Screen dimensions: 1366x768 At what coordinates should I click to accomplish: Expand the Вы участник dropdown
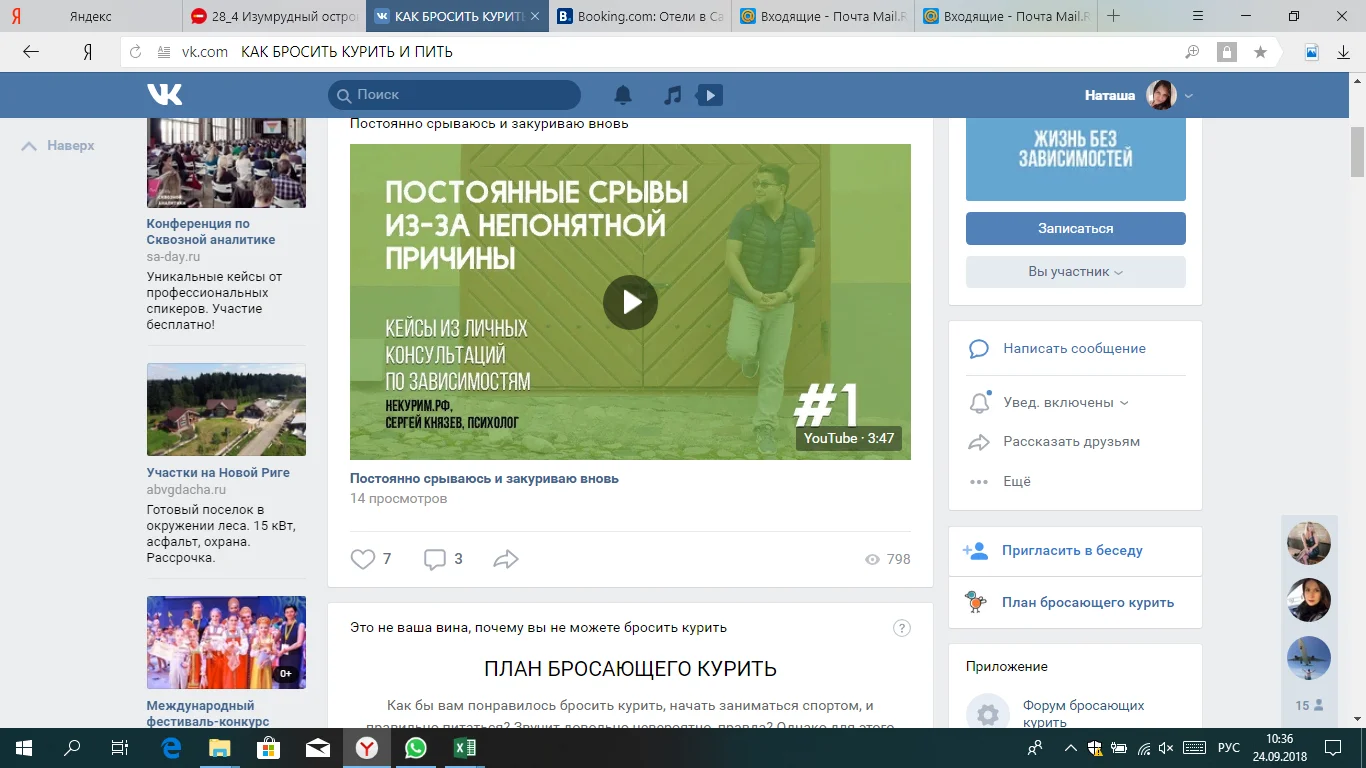(x=1076, y=272)
